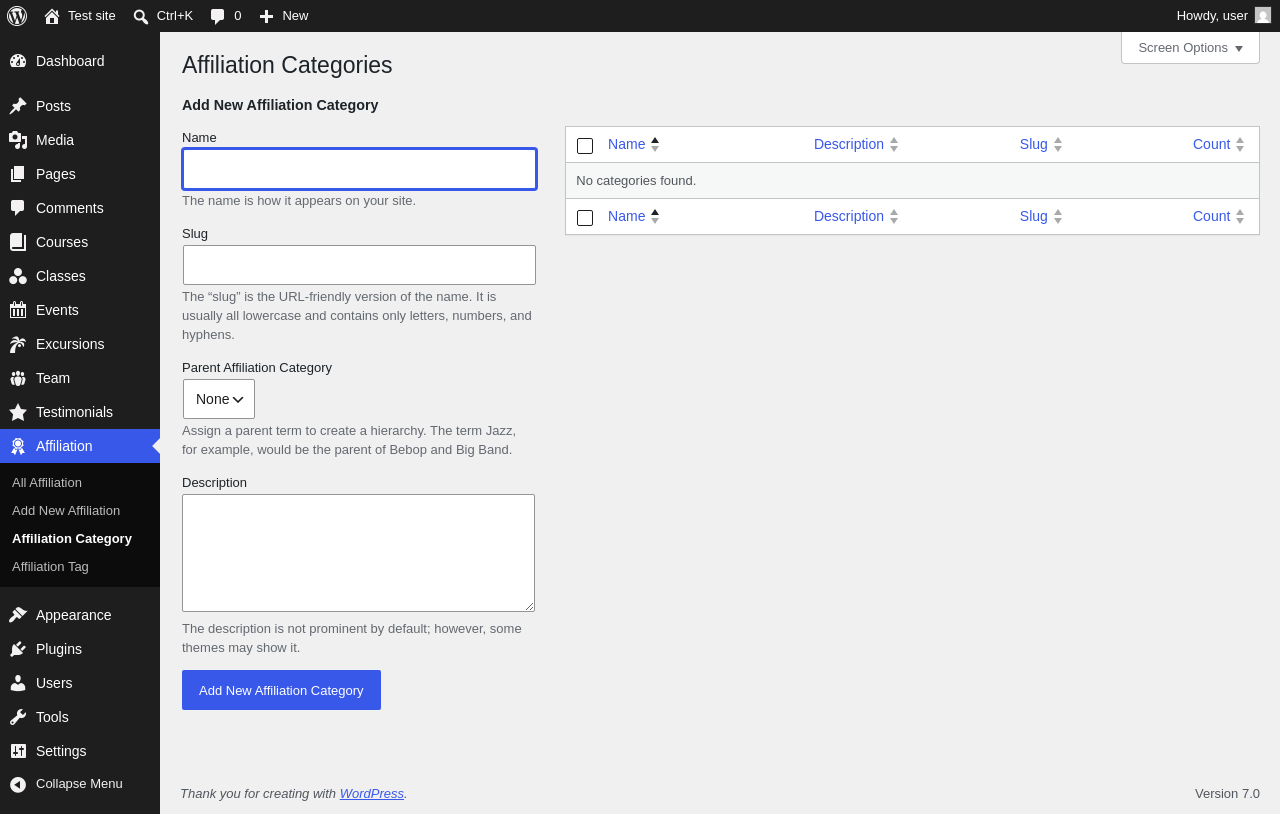Image resolution: width=1280 pixels, height=814 pixels.
Task: Click the Team group icon
Action: pyautogui.click(x=18, y=378)
